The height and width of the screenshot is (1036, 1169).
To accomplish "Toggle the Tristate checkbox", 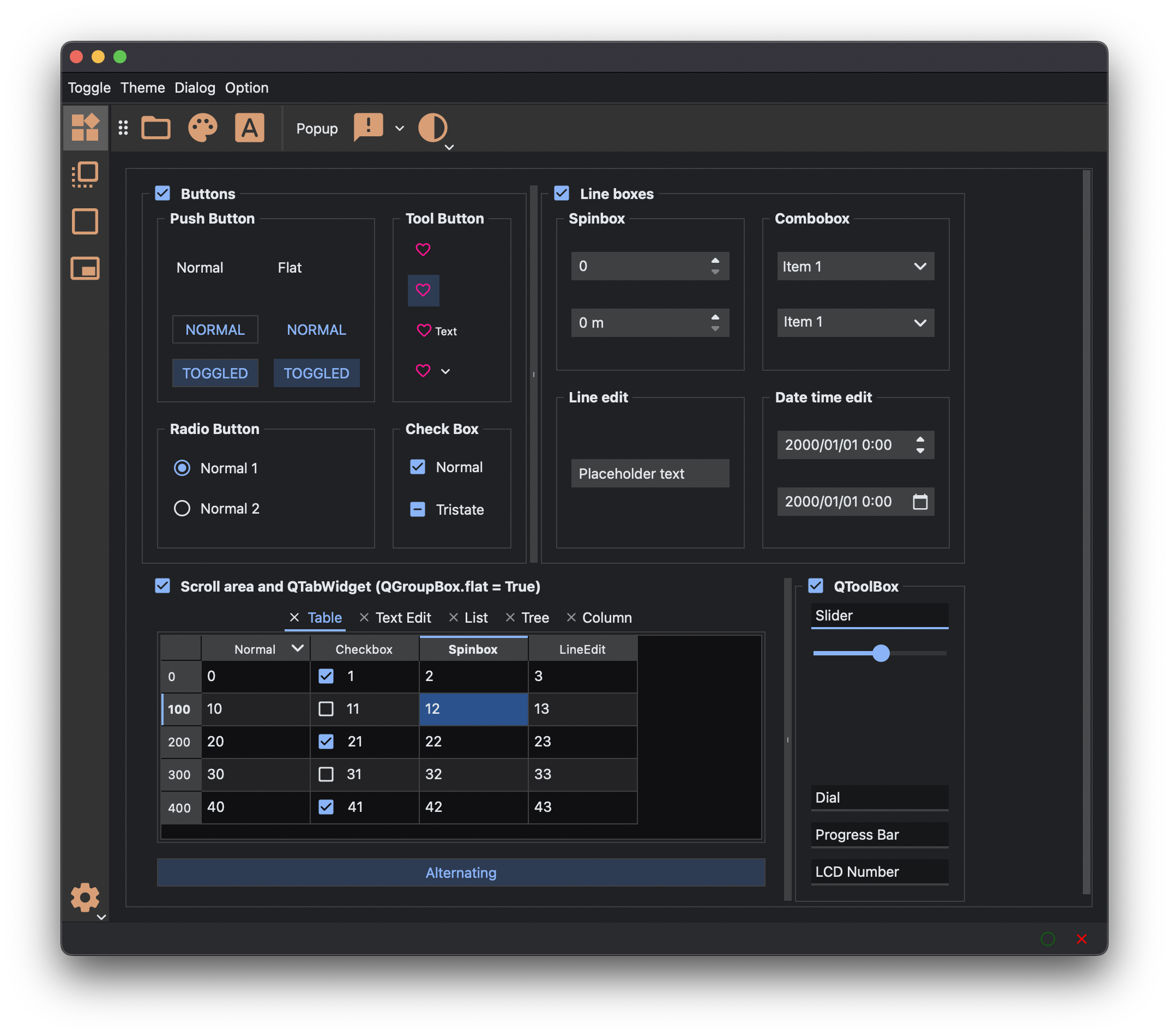I will [418, 509].
